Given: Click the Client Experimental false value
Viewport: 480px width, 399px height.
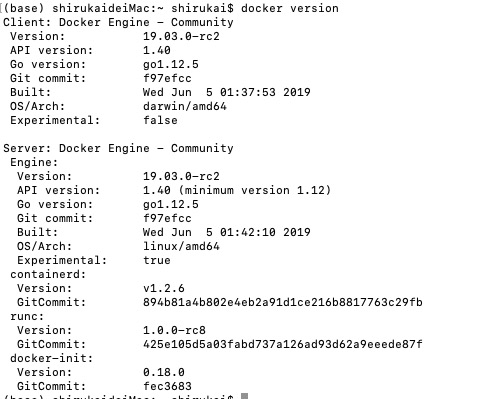Looking at the screenshot, I should 160,120.
